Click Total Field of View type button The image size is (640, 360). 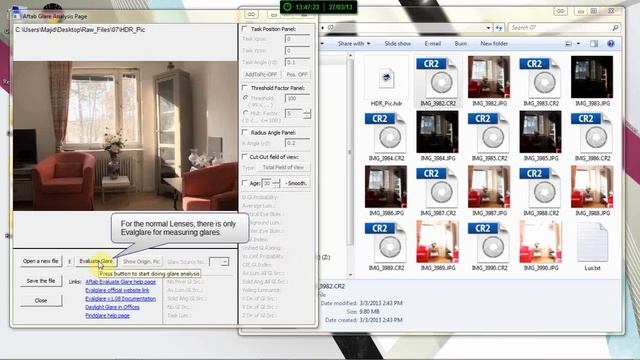point(283,167)
